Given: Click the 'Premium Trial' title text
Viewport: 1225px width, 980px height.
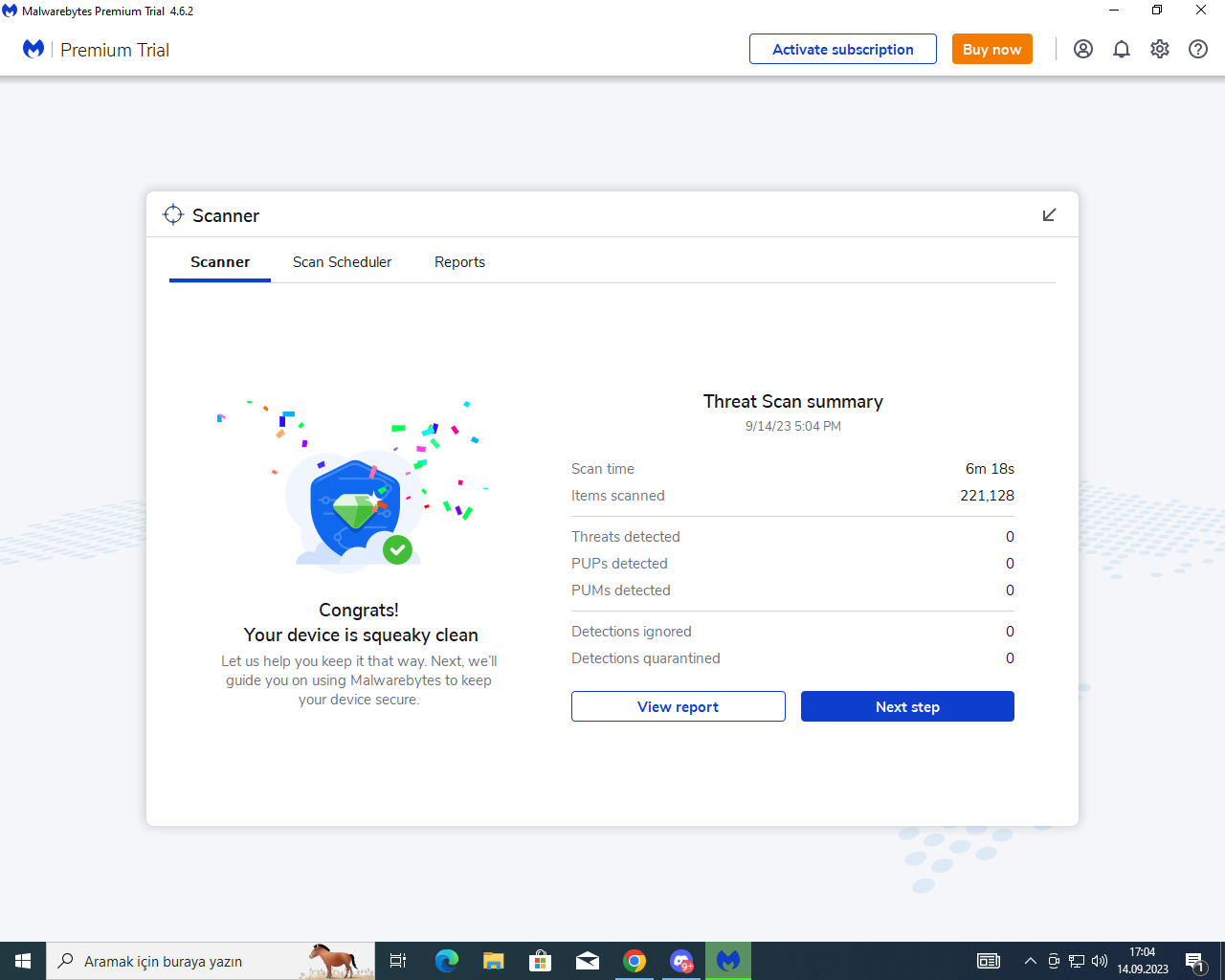Looking at the screenshot, I should [115, 50].
